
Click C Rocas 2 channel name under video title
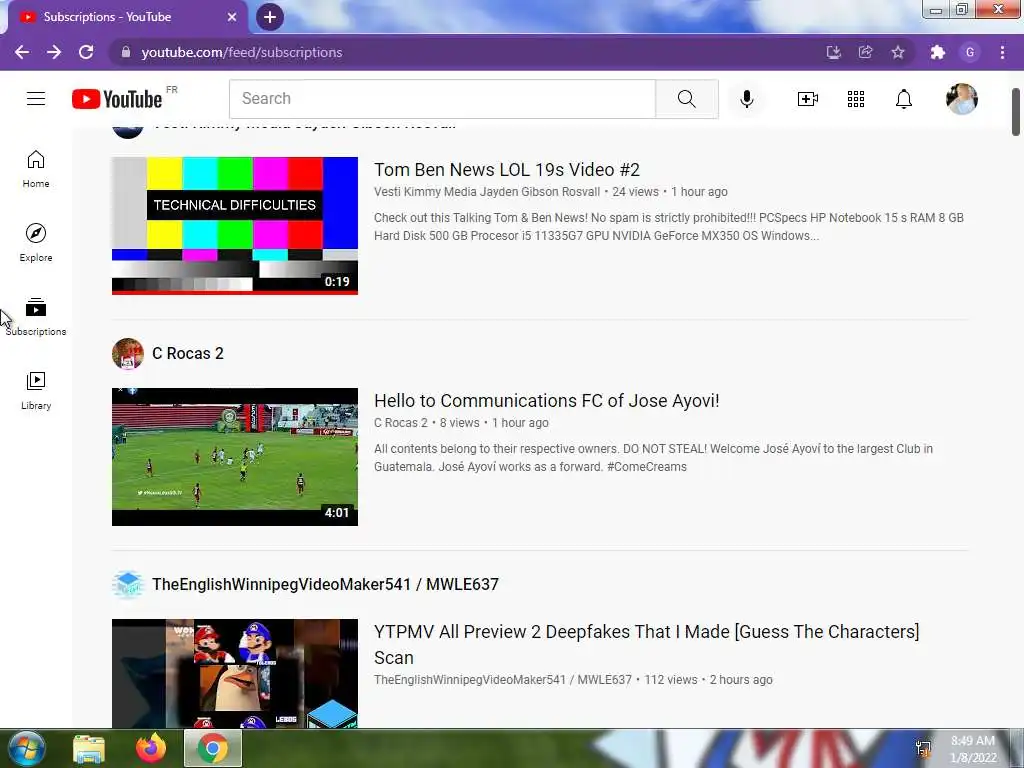[x=401, y=423]
